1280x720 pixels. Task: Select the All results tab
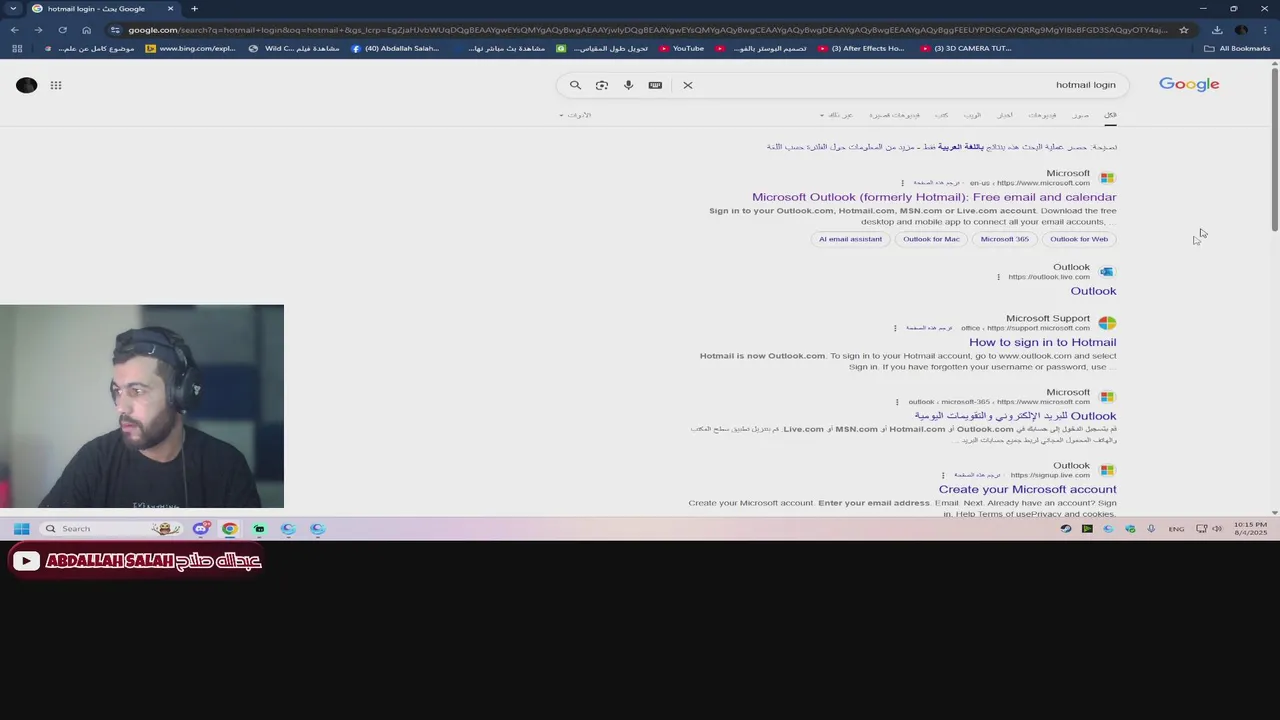coord(1110,115)
